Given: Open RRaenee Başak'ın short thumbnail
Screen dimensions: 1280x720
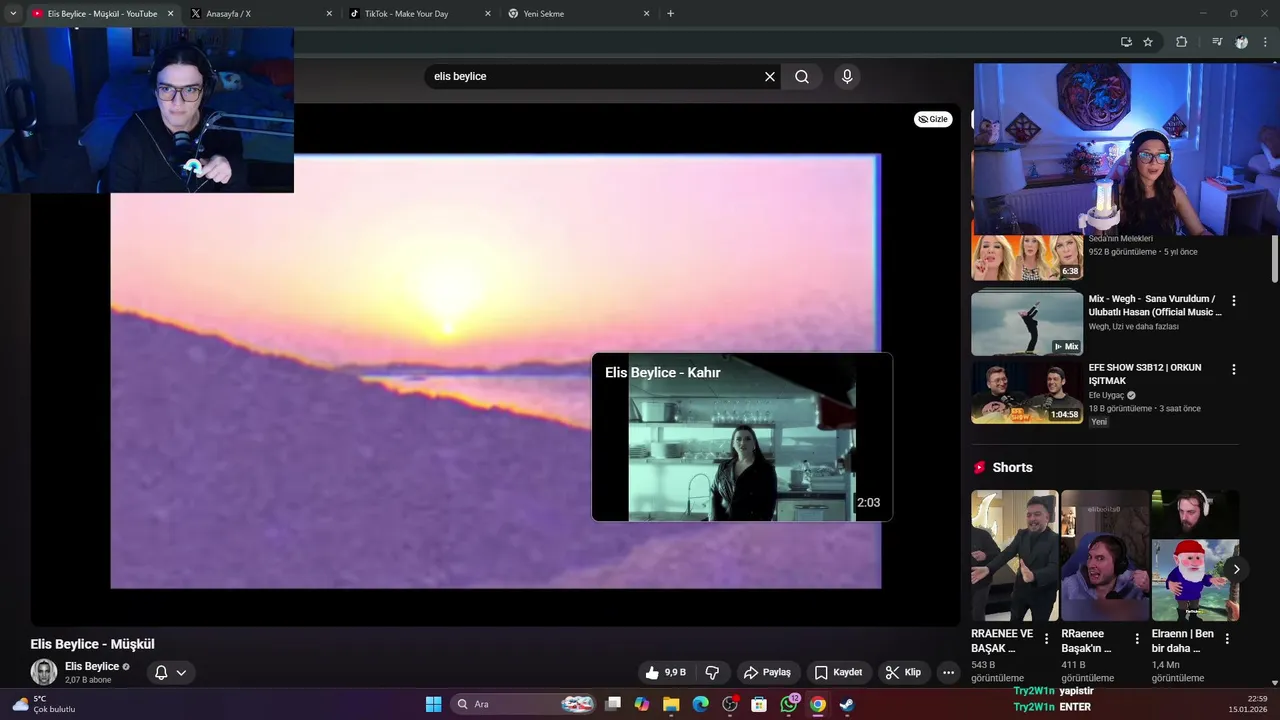Looking at the screenshot, I should point(1105,556).
